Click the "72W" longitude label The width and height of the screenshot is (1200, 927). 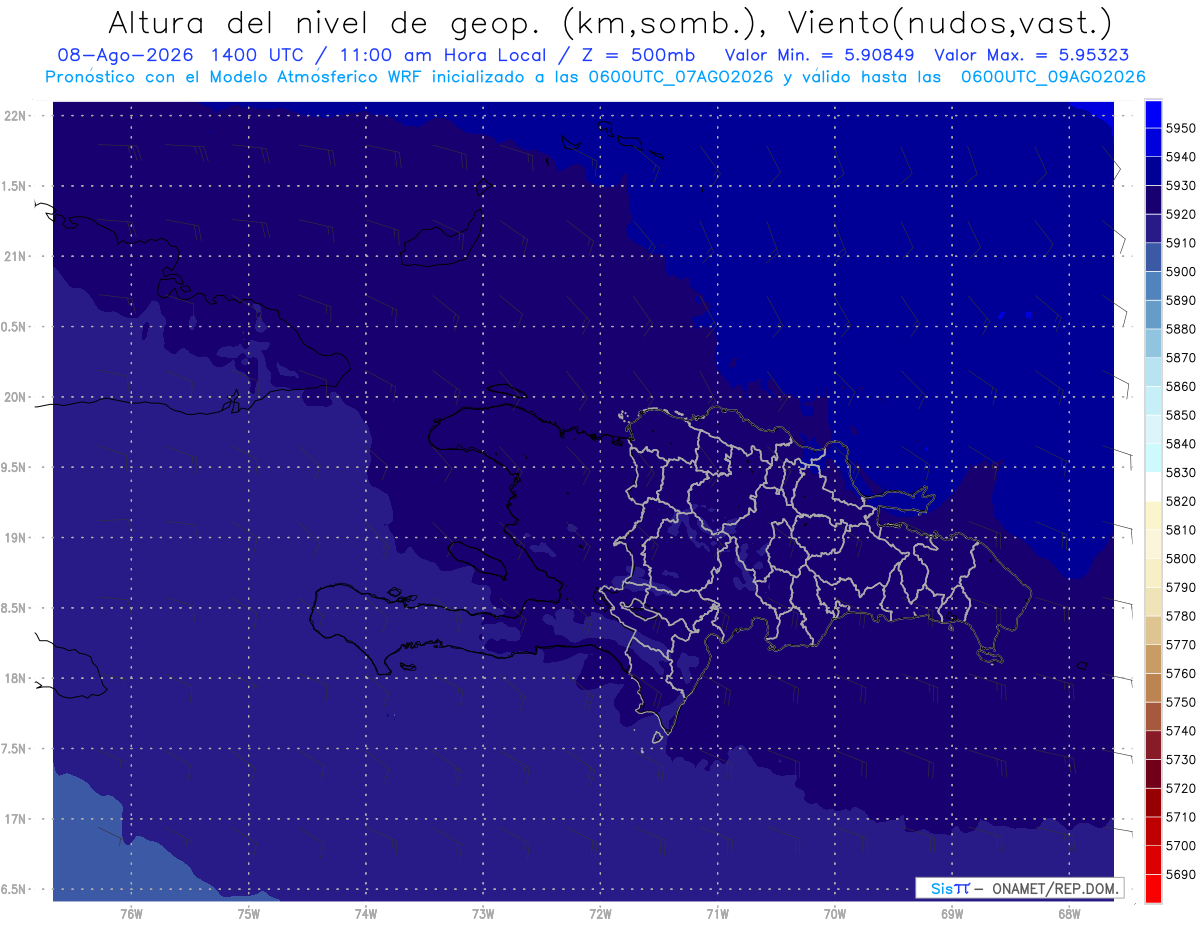coord(600,914)
